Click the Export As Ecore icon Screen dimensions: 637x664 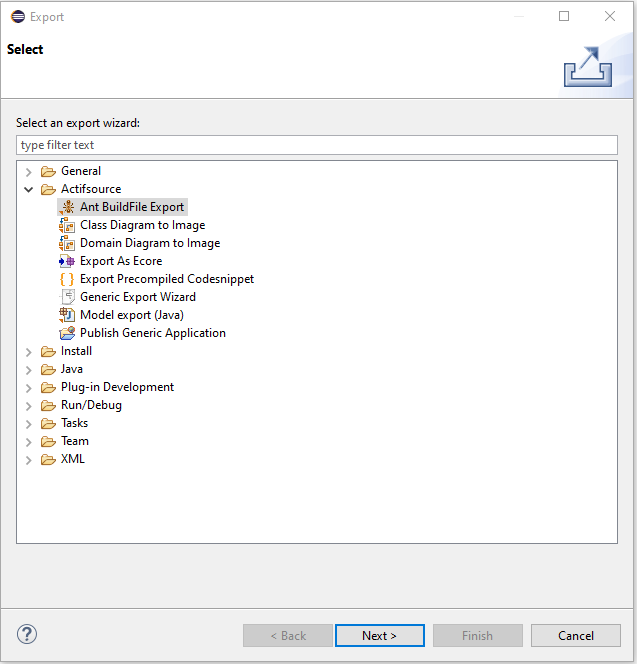67,261
